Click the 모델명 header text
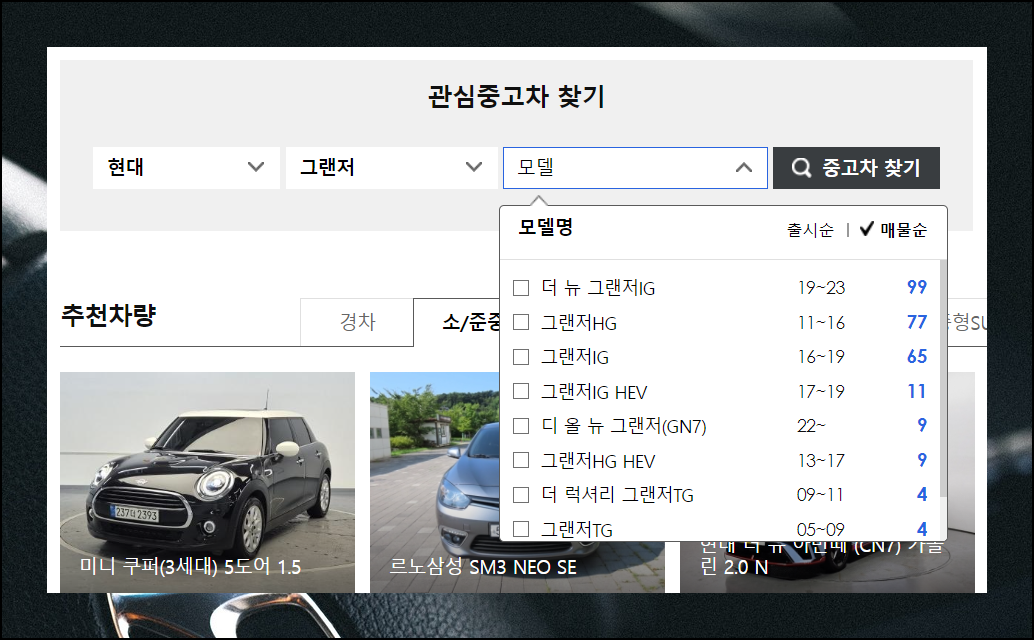 (545, 227)
